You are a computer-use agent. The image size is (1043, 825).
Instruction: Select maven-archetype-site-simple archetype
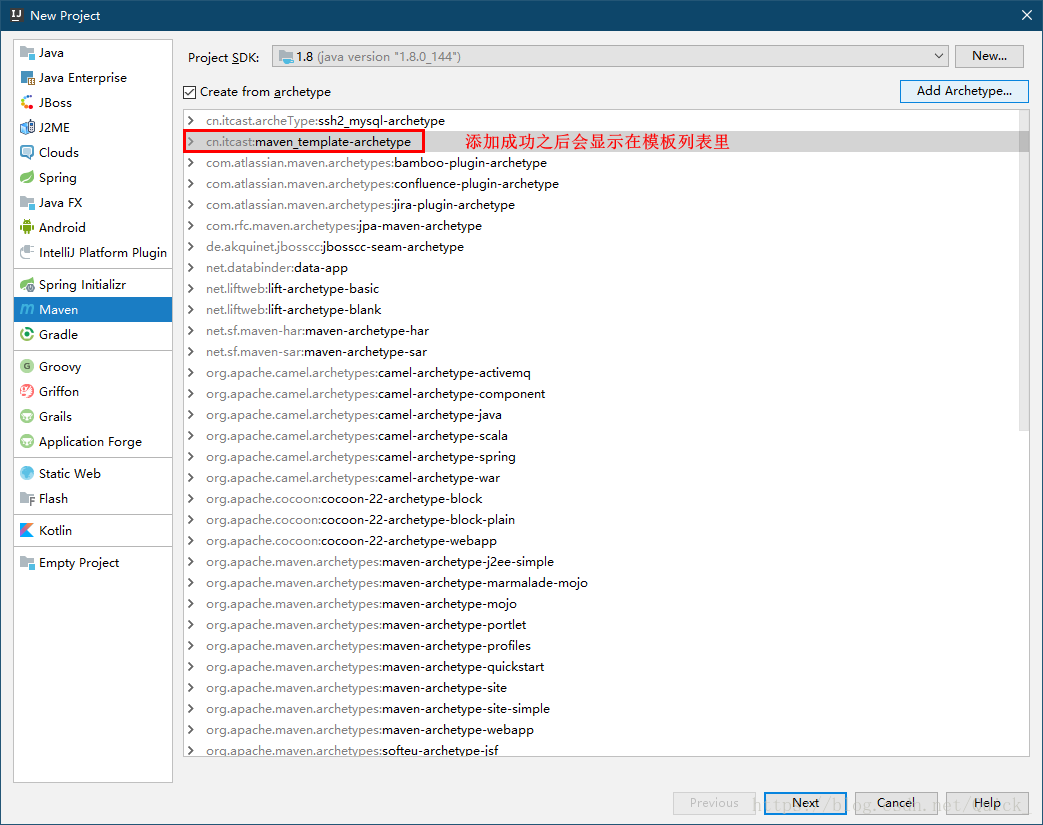click(601, 709)
